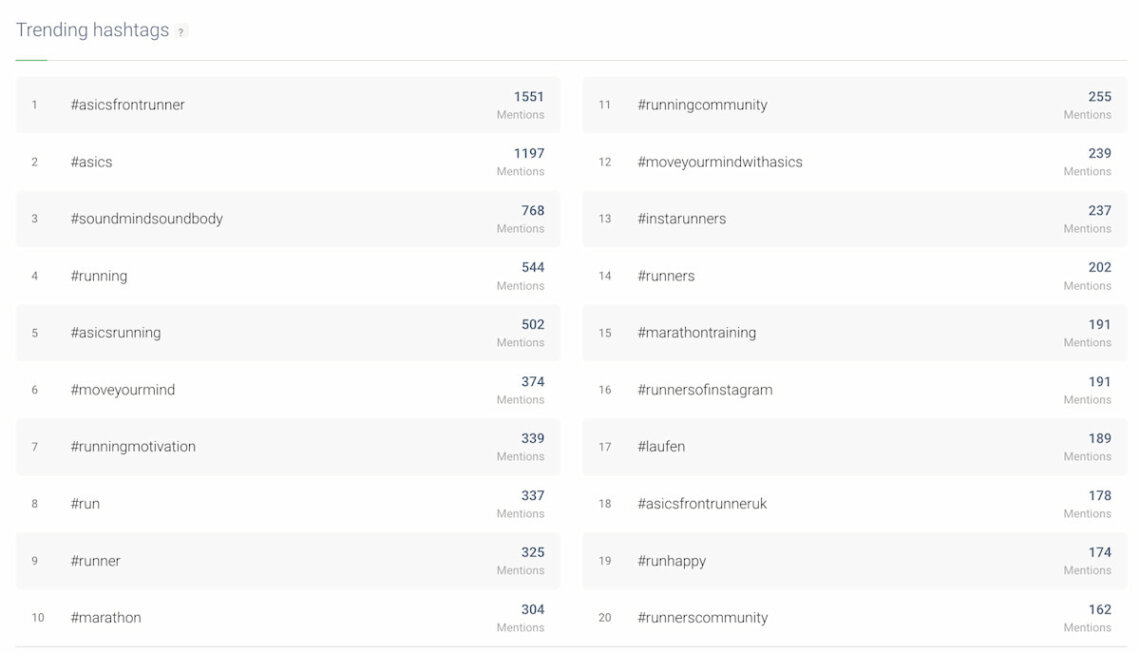Select the #marathontraining hashtag

[x=697, y=333]
